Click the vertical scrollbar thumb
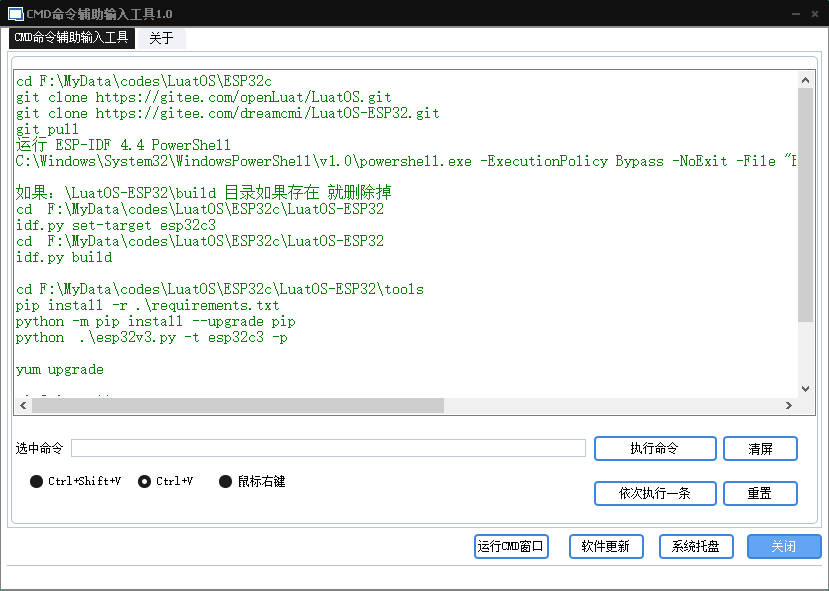 click(x=805, y=205)
